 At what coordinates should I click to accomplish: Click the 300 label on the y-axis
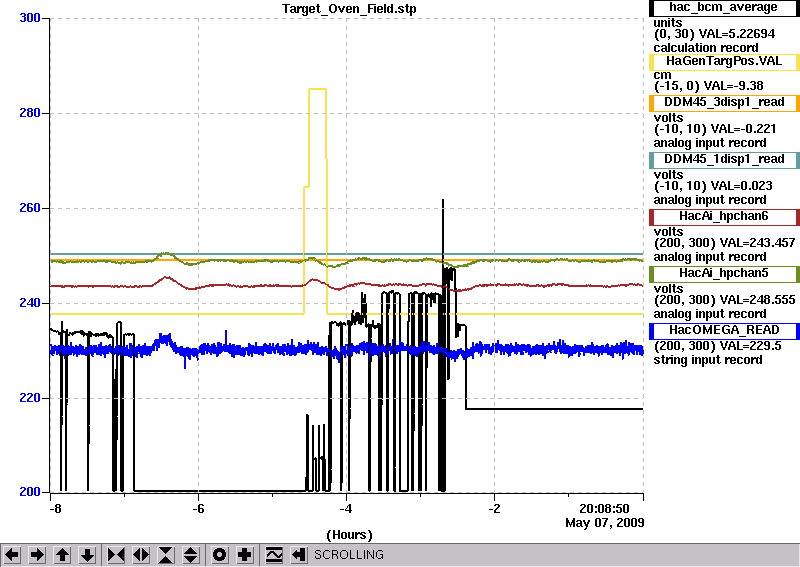point(30,18)
